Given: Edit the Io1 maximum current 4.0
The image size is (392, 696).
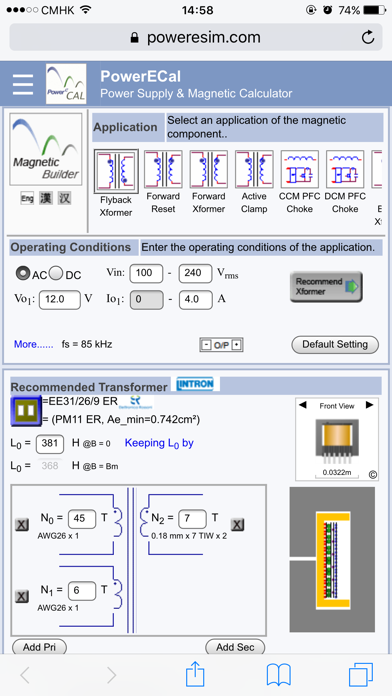Looking at the screenshot, I should 195,300.
